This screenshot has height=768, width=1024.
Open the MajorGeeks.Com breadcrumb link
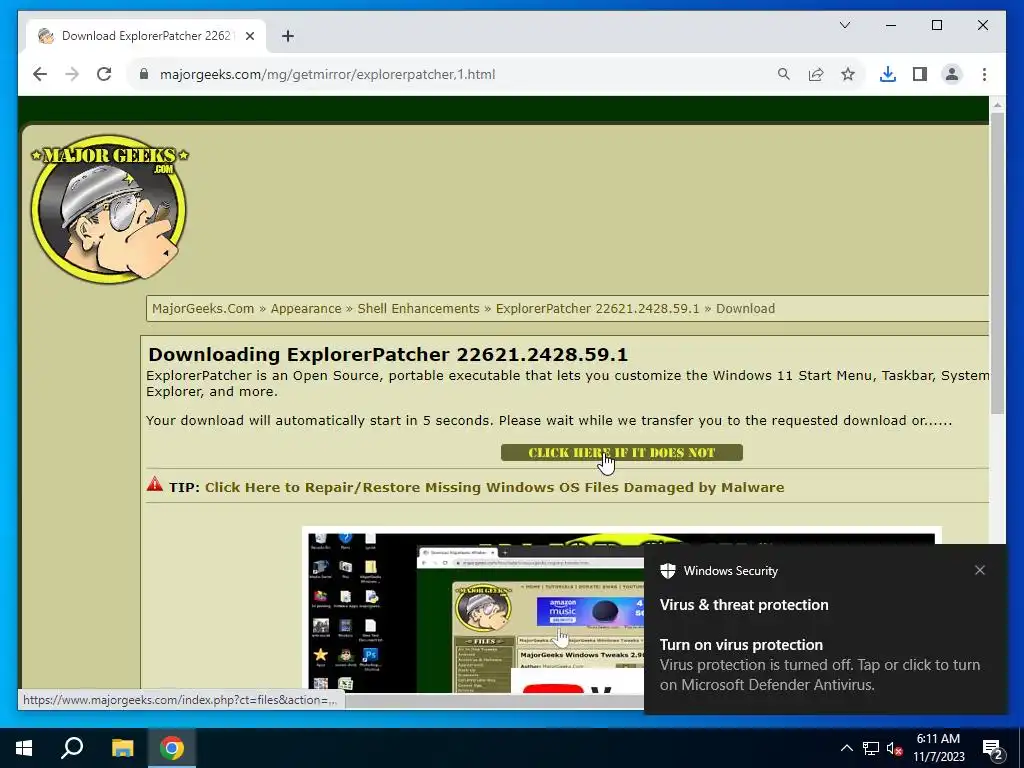pos(203,309)
